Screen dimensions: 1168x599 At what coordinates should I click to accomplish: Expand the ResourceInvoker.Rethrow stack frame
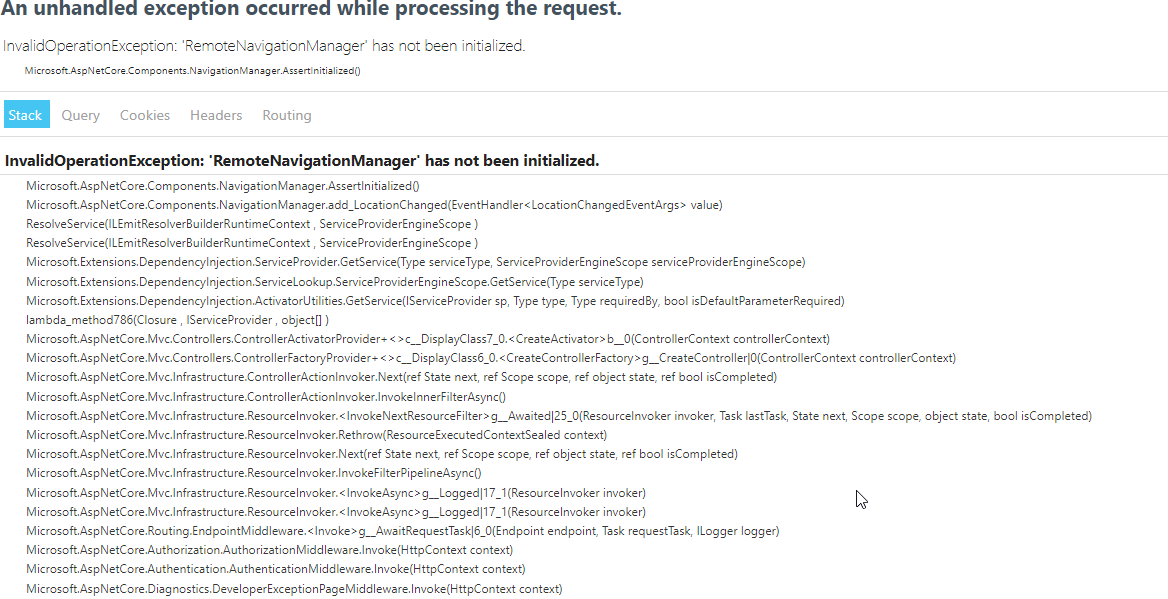tap(317, 435)
